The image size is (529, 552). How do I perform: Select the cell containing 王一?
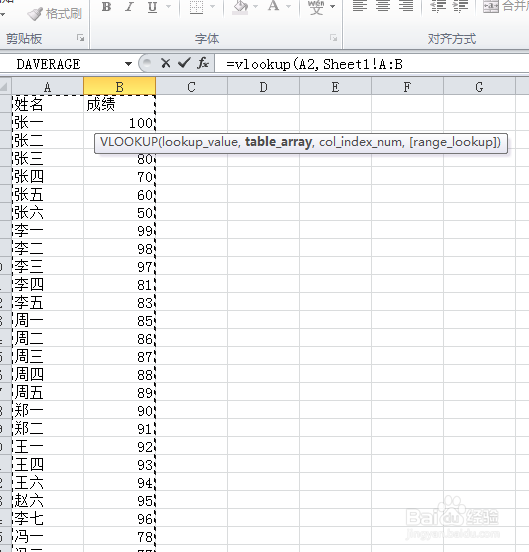[48, 446]
